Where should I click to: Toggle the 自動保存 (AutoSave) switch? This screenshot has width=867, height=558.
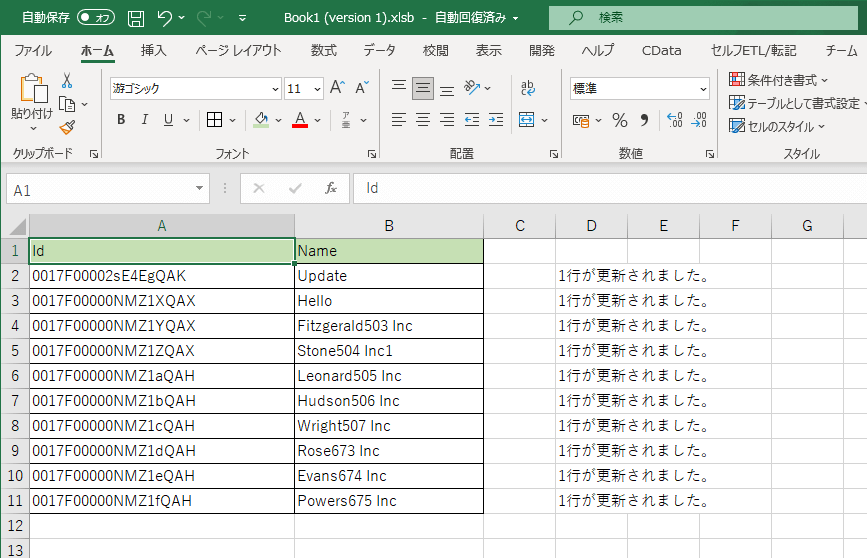[96, 17]
